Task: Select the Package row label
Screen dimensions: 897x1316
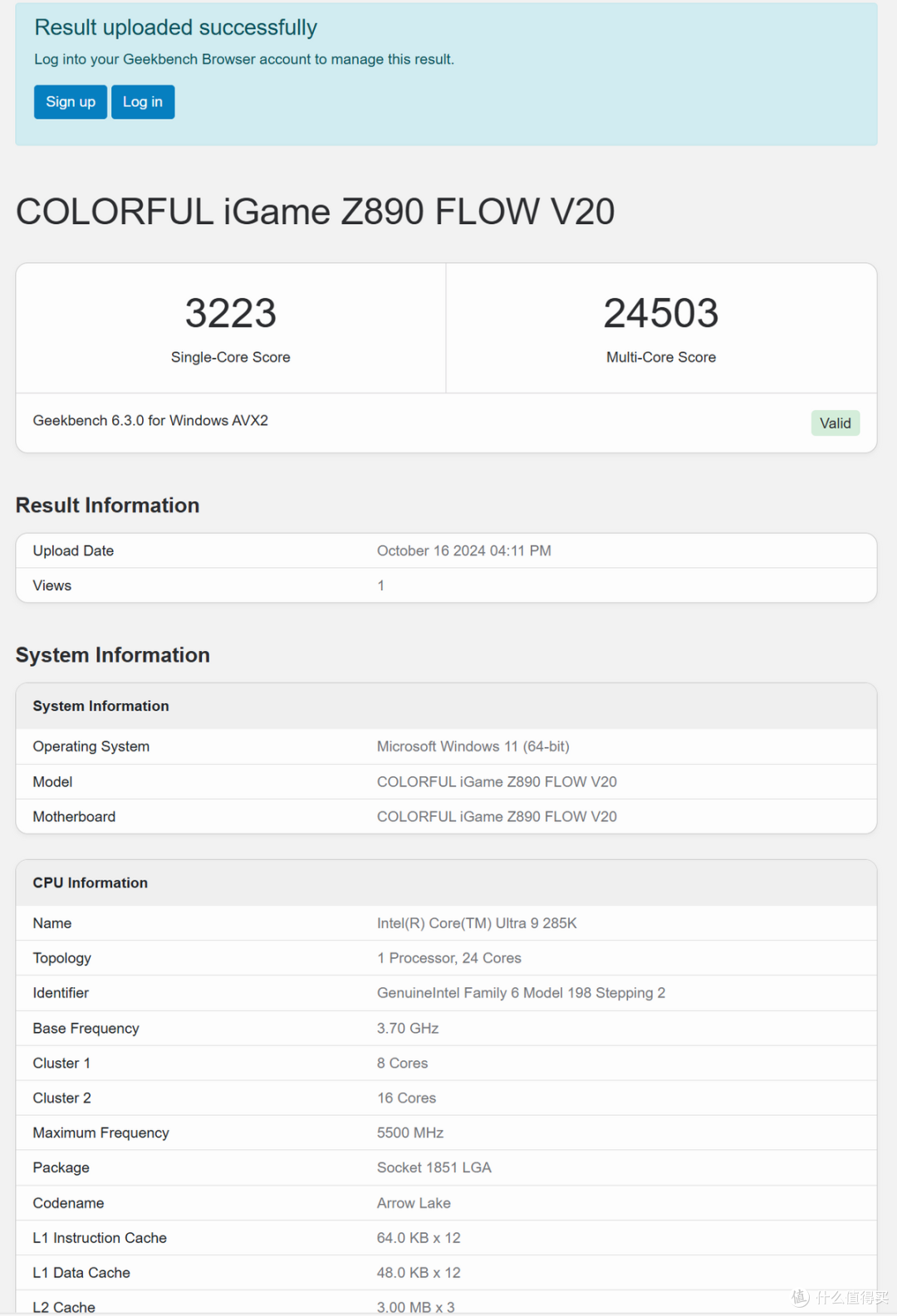Action: click(x=61, y=1168)
